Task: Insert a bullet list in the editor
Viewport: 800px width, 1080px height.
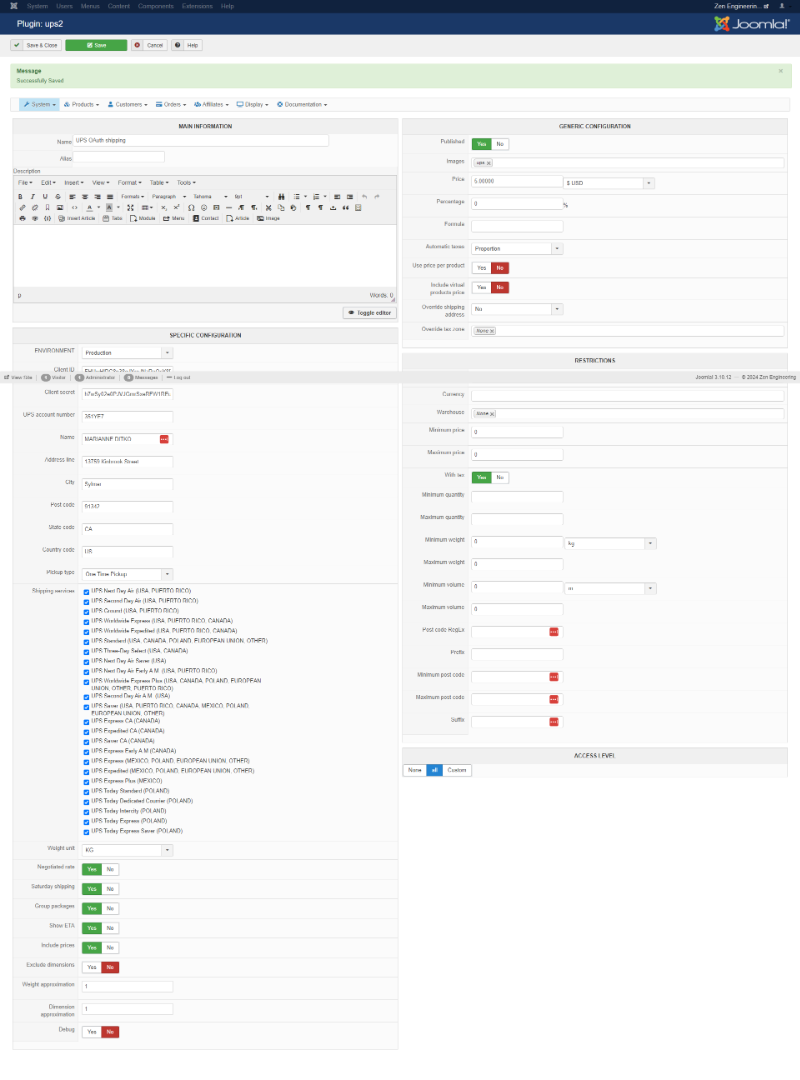Action: pyautogui.click(x=297, y=197)
